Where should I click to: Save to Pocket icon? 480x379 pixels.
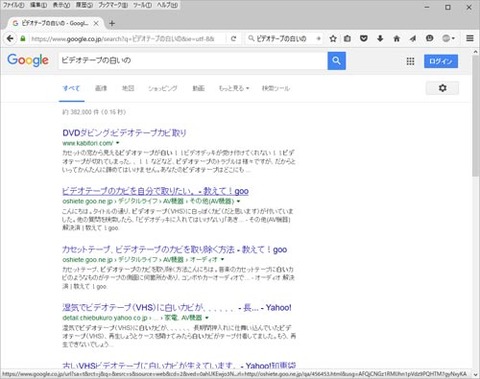pyautogui.click(x=364, y=39)
